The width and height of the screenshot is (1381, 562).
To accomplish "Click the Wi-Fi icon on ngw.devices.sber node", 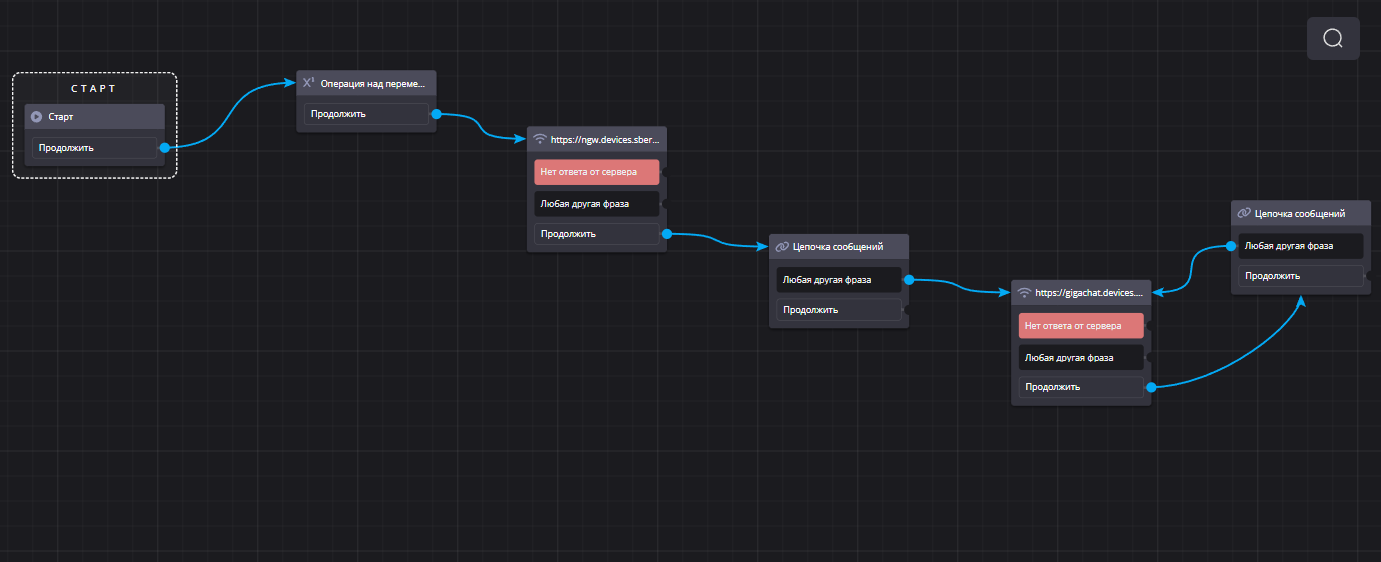I will [540, 140].
